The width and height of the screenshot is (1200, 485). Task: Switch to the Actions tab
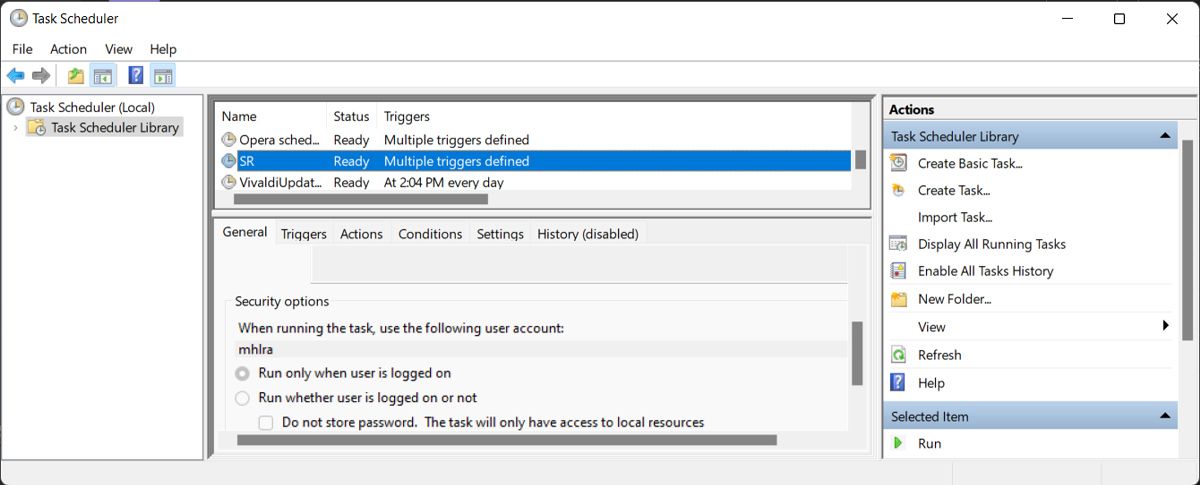point(361,234)
